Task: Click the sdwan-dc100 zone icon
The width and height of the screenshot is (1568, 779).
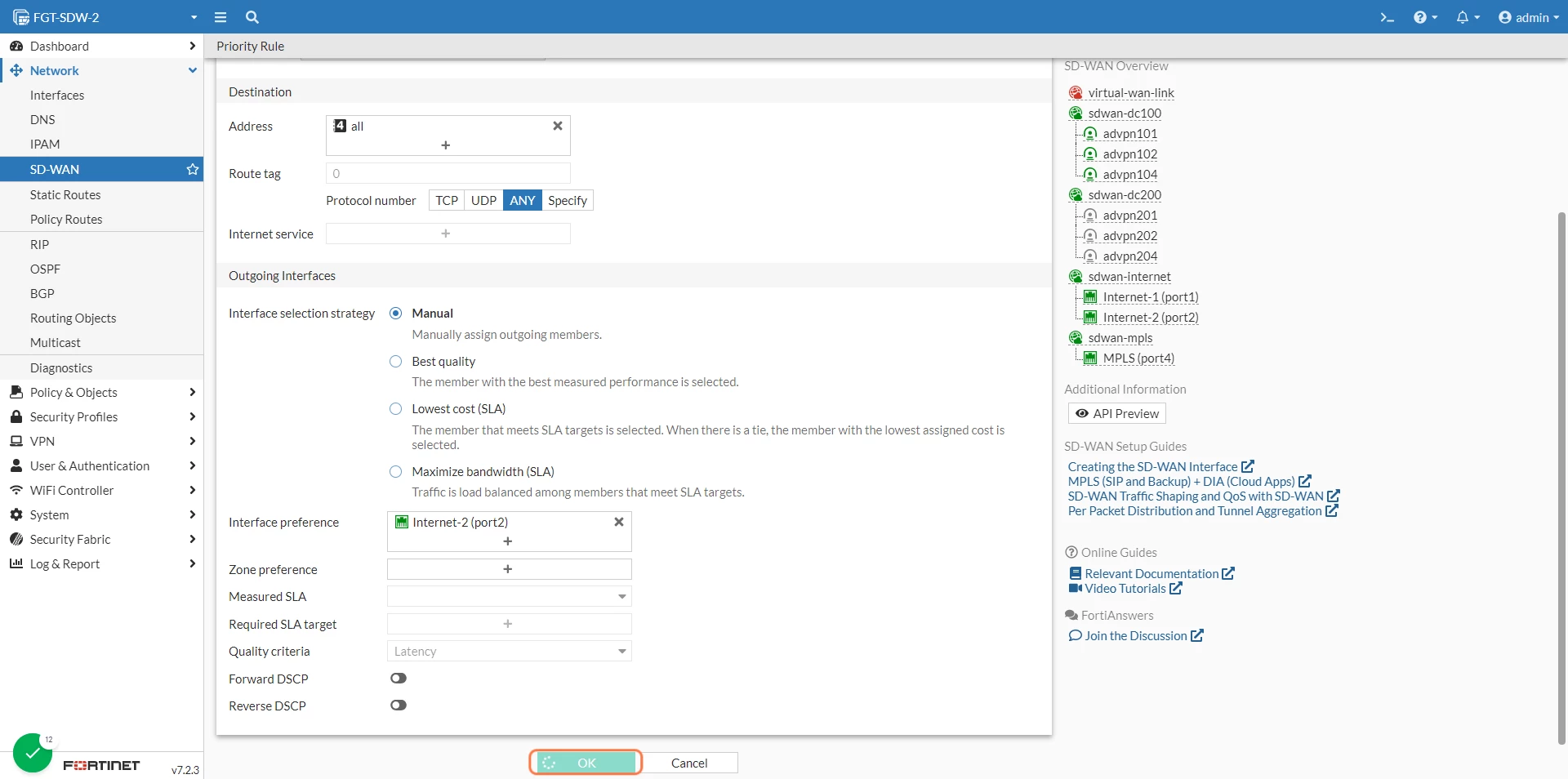Action: pos(1076,114)
